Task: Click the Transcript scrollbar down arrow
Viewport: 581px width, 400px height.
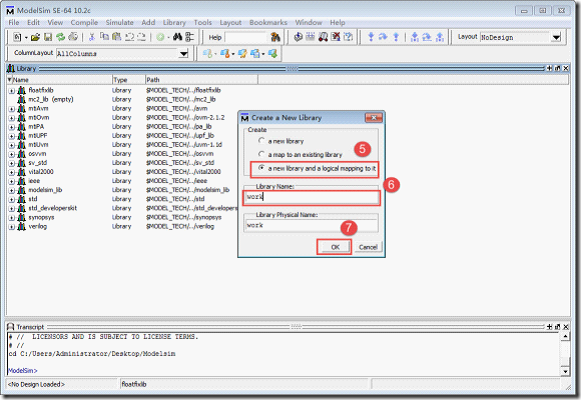Action: point(565,371)
